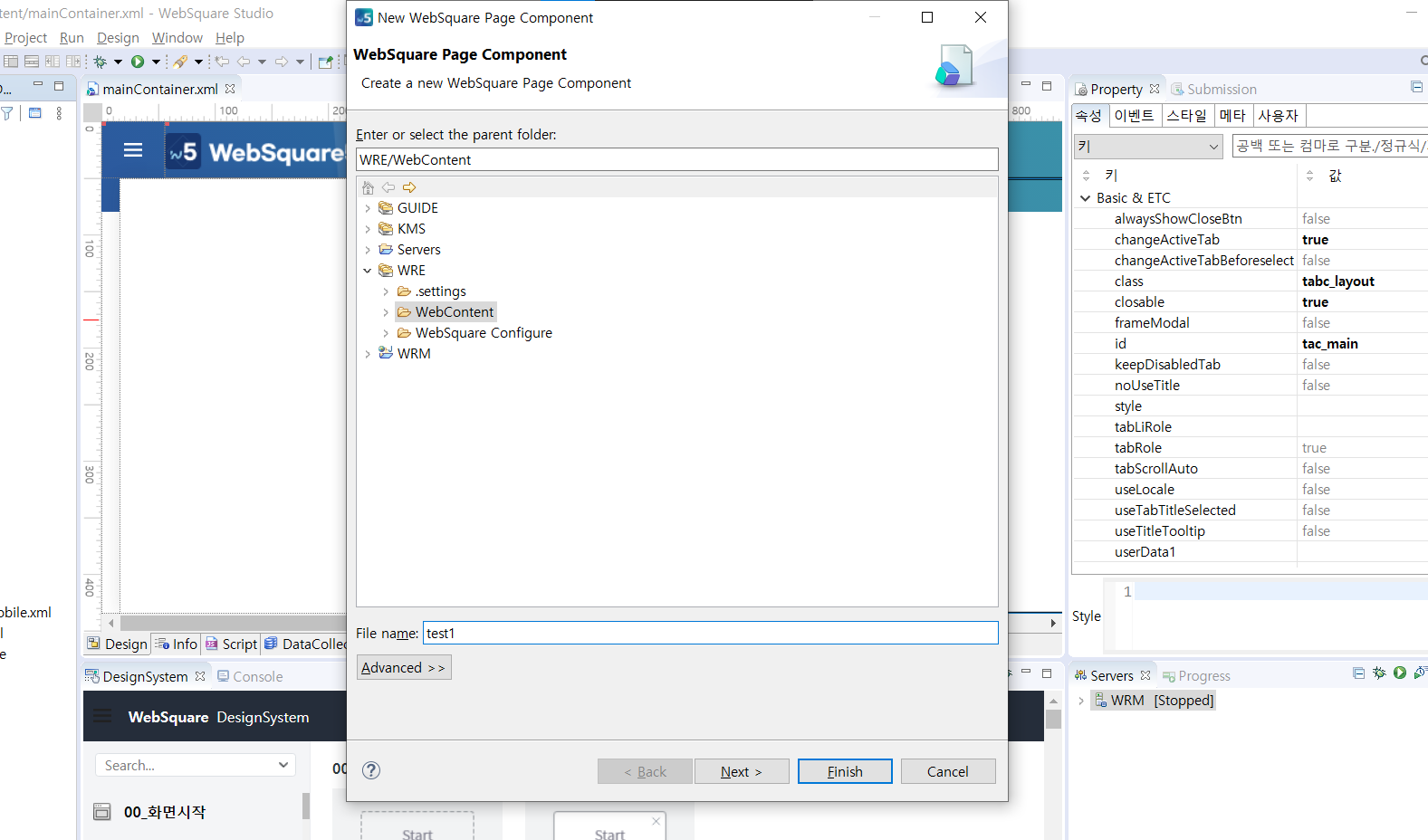Image resolution: width=1428 pixels, height=840 pixels.
Task: Expand the WRM server entry in Servers panel
Action: 1081,701
